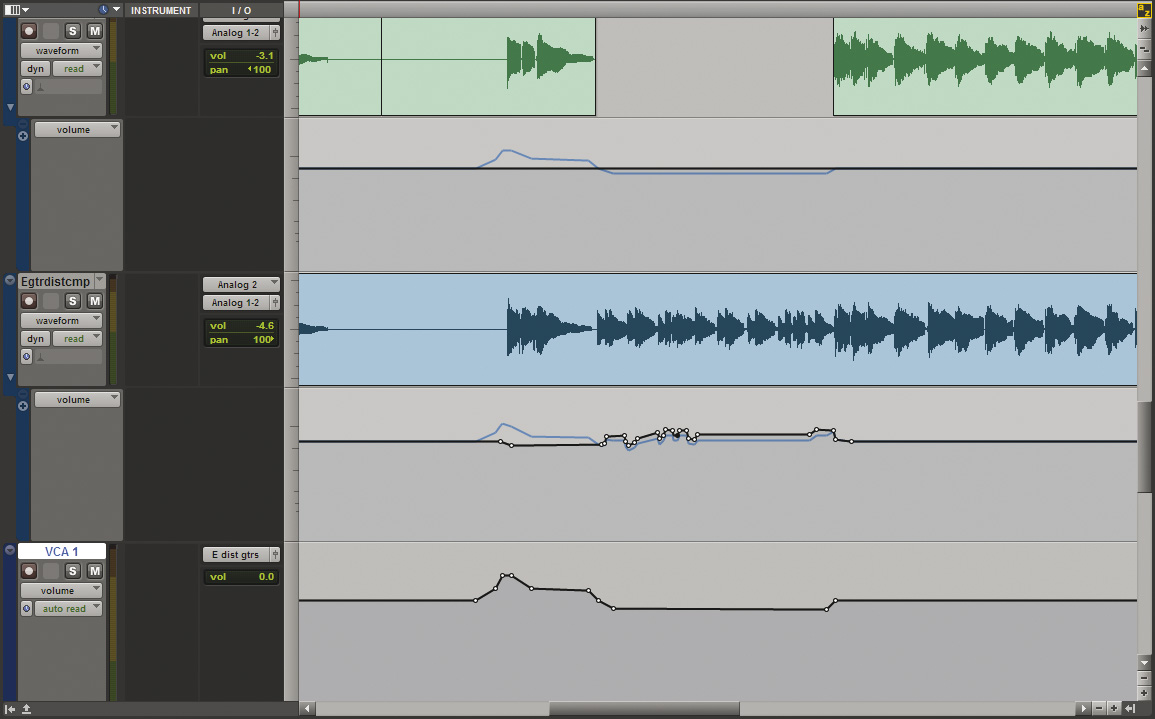Collapse the top track's automation lane arrow
The image size is (1155, 719).
tap(10, 108)
